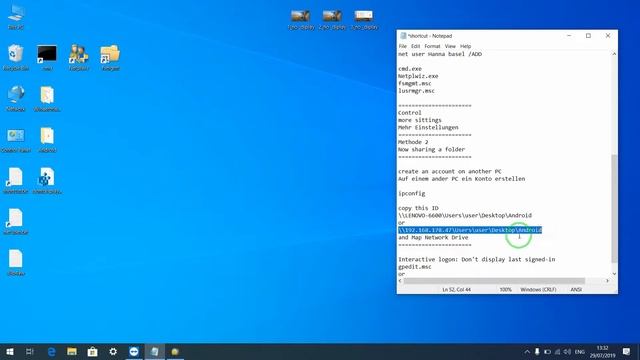Image resolution: width=640 pixels, height=360 pixels.
Task: Switch the ENG input language indicator
Action: tap(580, 352)
